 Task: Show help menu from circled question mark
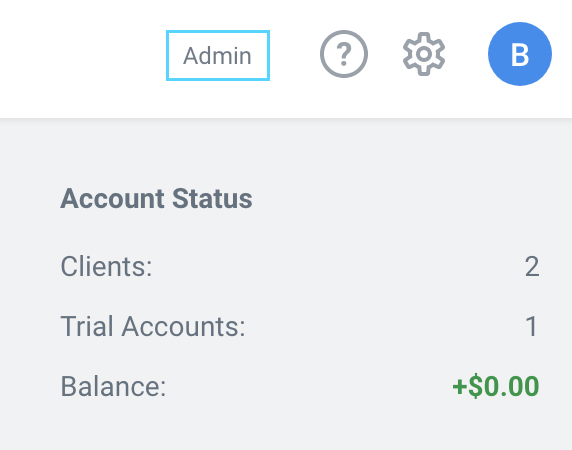344,54
